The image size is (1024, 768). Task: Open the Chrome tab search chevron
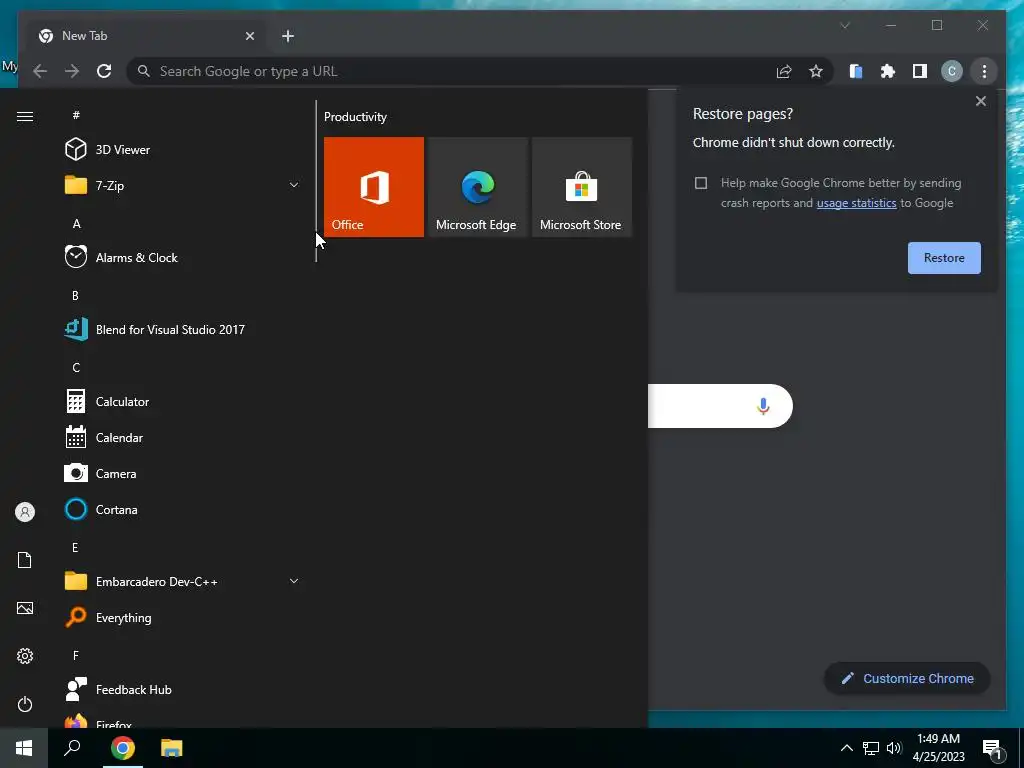point(844,25)
